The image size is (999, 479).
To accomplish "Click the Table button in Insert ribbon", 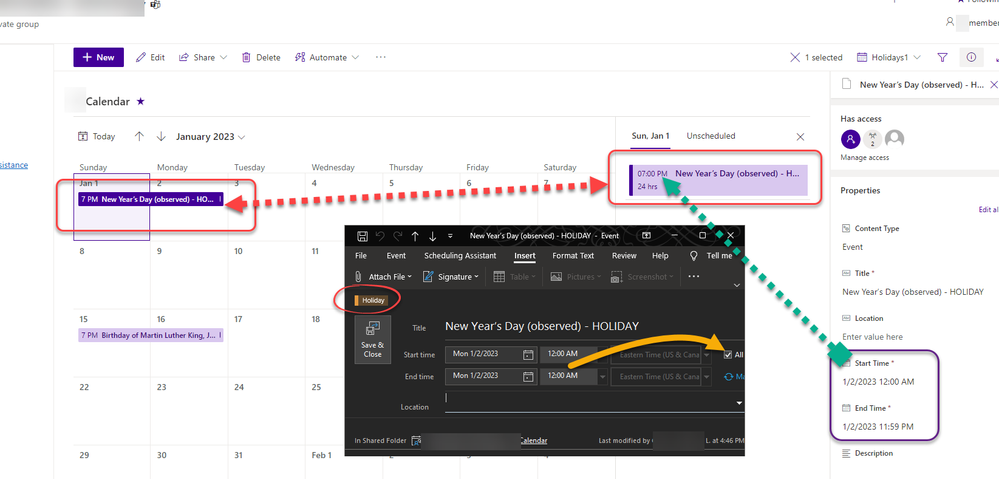I will [517, 276].
